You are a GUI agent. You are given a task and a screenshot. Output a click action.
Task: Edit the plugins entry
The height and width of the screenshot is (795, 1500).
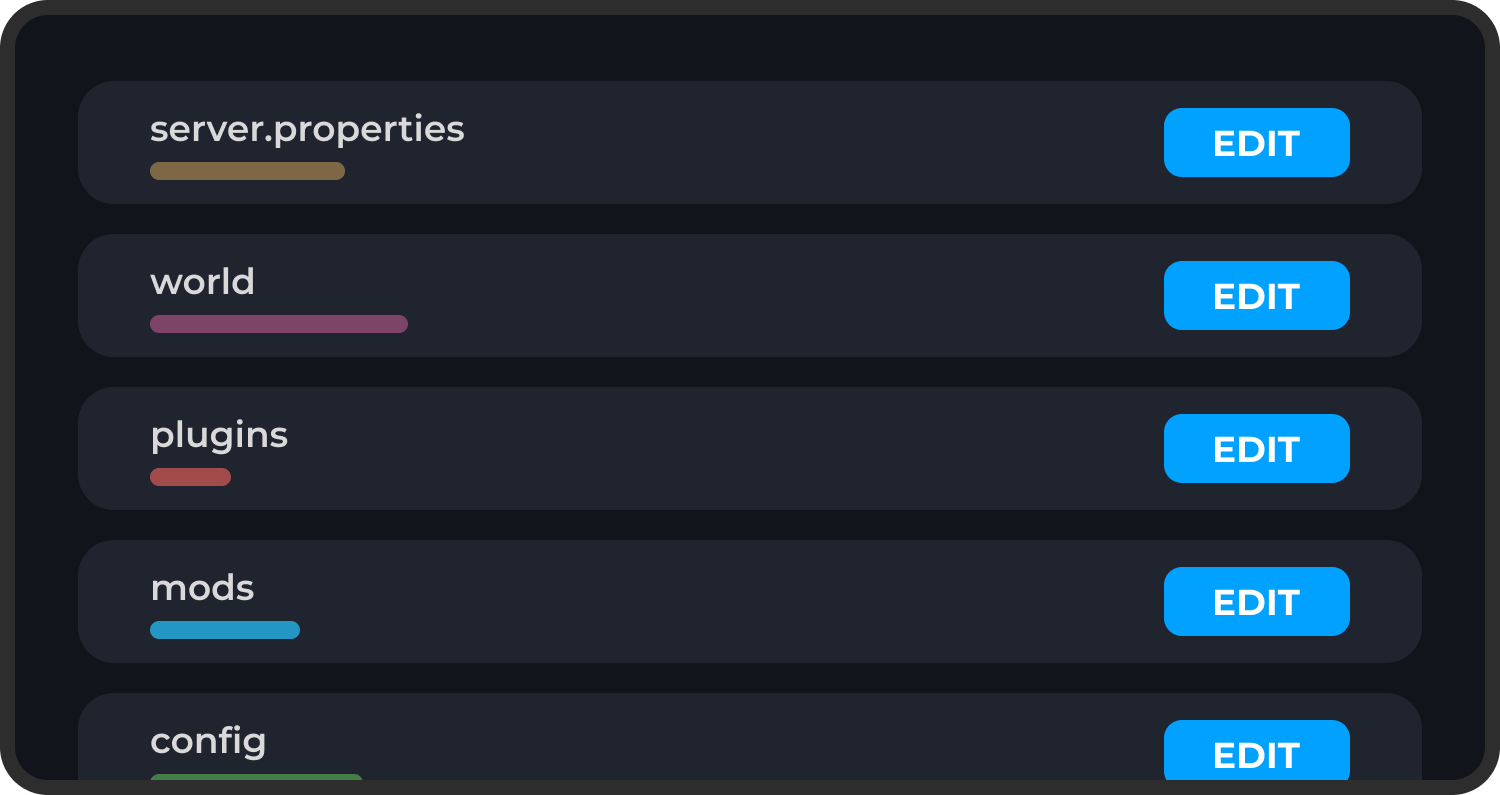pos(1256,449)
